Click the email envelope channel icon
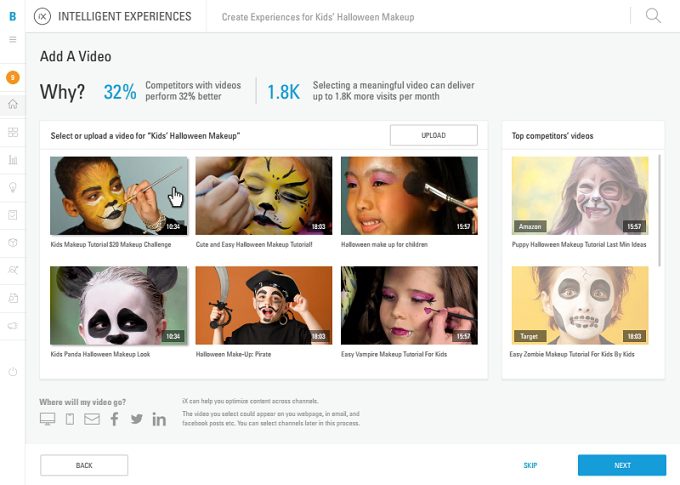The image size is (680, 485). pyautogui.click(x=92, y=419)
